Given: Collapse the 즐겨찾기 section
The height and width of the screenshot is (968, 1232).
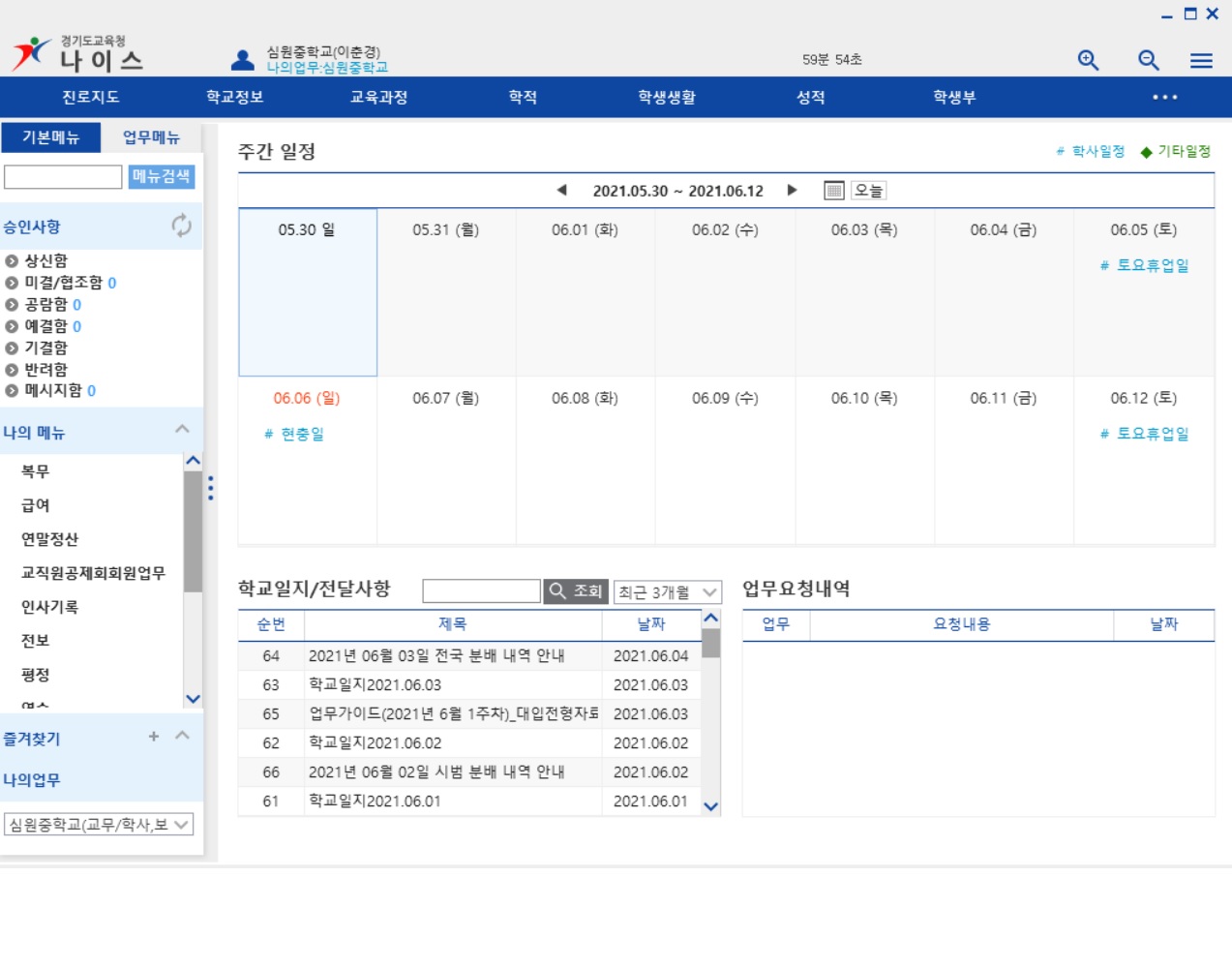Looking at the screenshot, I should click(182, 737).
